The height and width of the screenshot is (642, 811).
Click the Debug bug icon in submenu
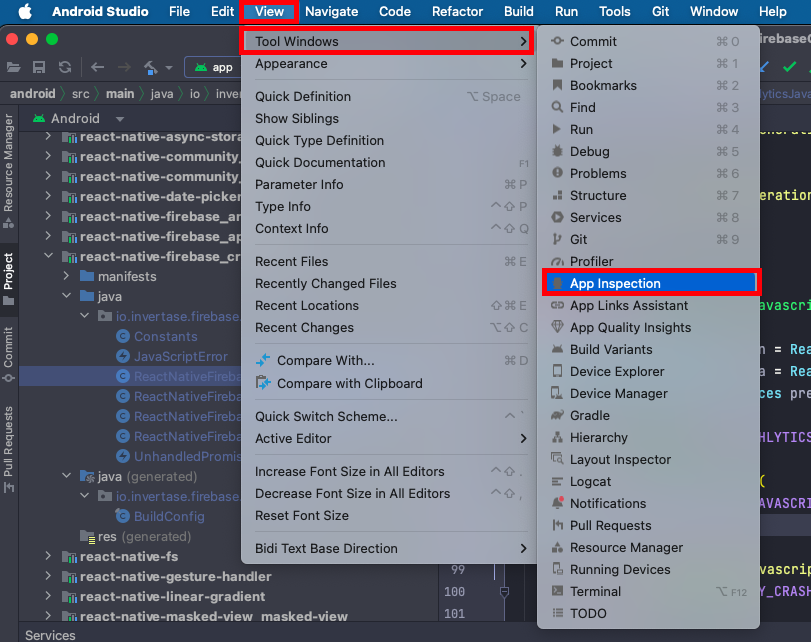point(557,151)
